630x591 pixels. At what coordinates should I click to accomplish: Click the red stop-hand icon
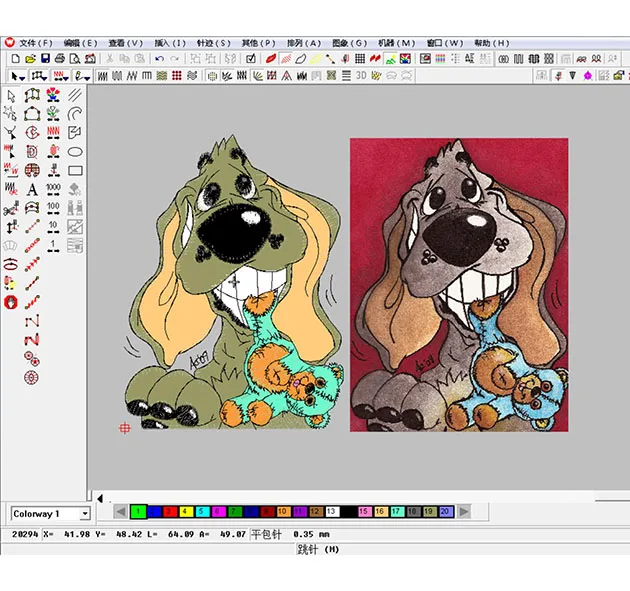(x=11, y=302)
